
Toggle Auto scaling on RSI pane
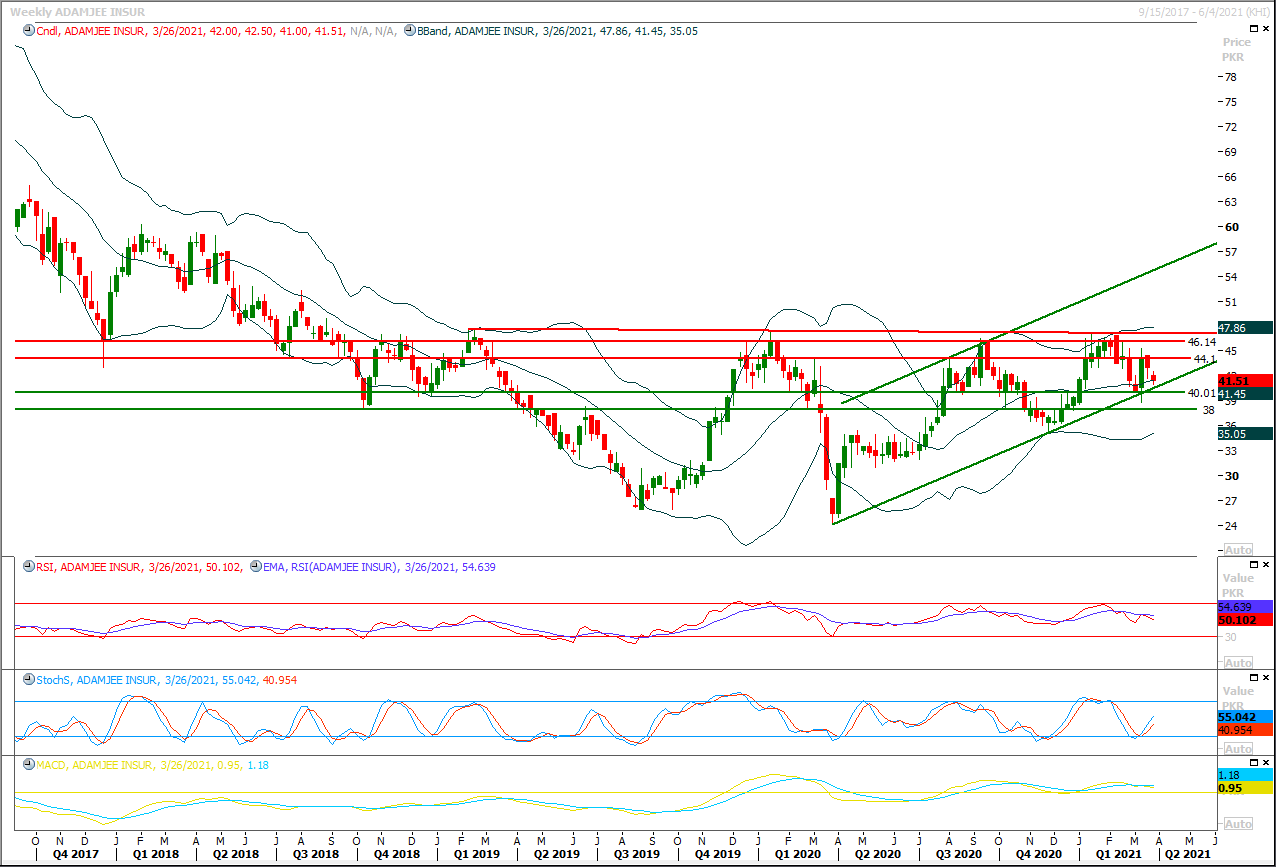click(1238, 663)
